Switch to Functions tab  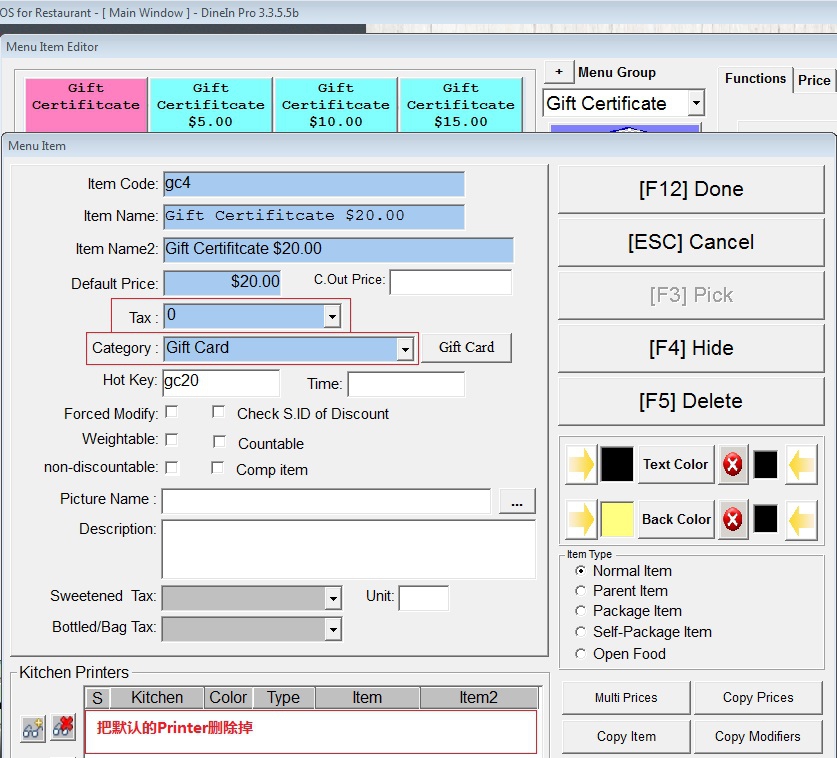[755, 78]
